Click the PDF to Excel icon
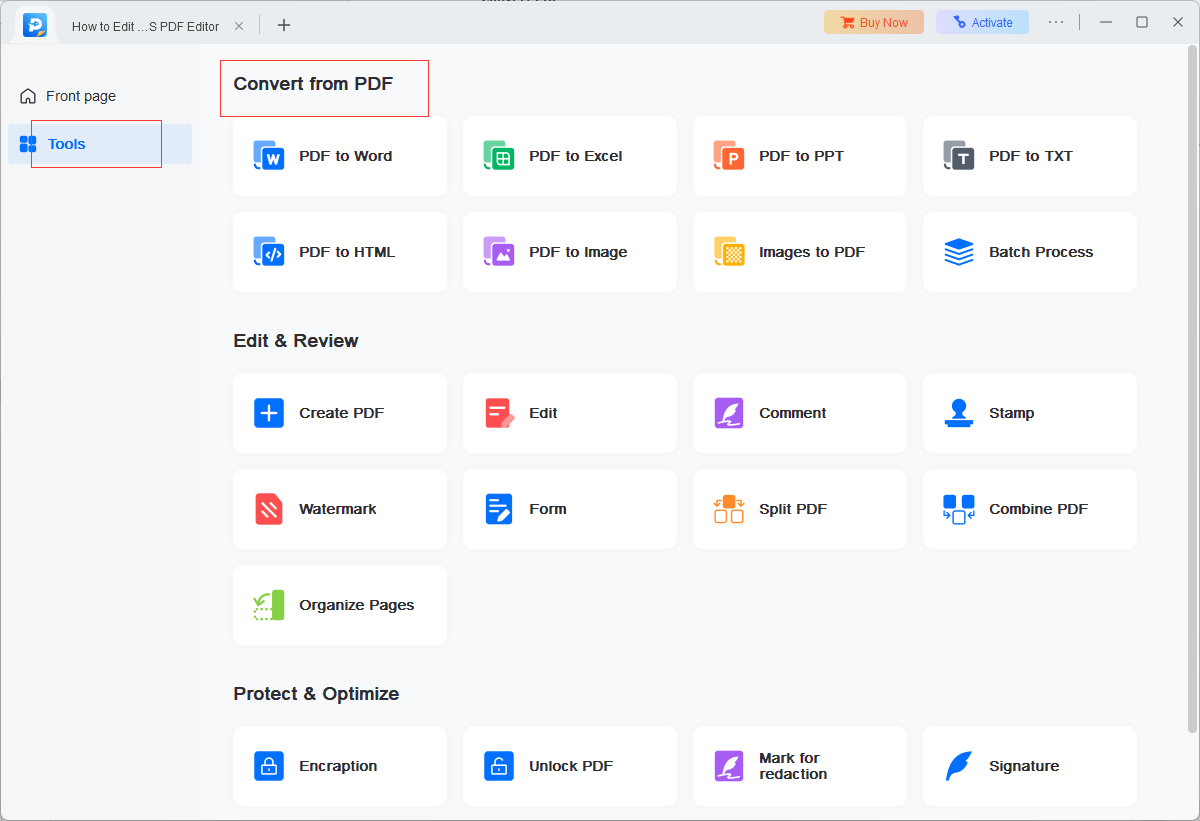 pyautogui.click(x=499, y=156)
